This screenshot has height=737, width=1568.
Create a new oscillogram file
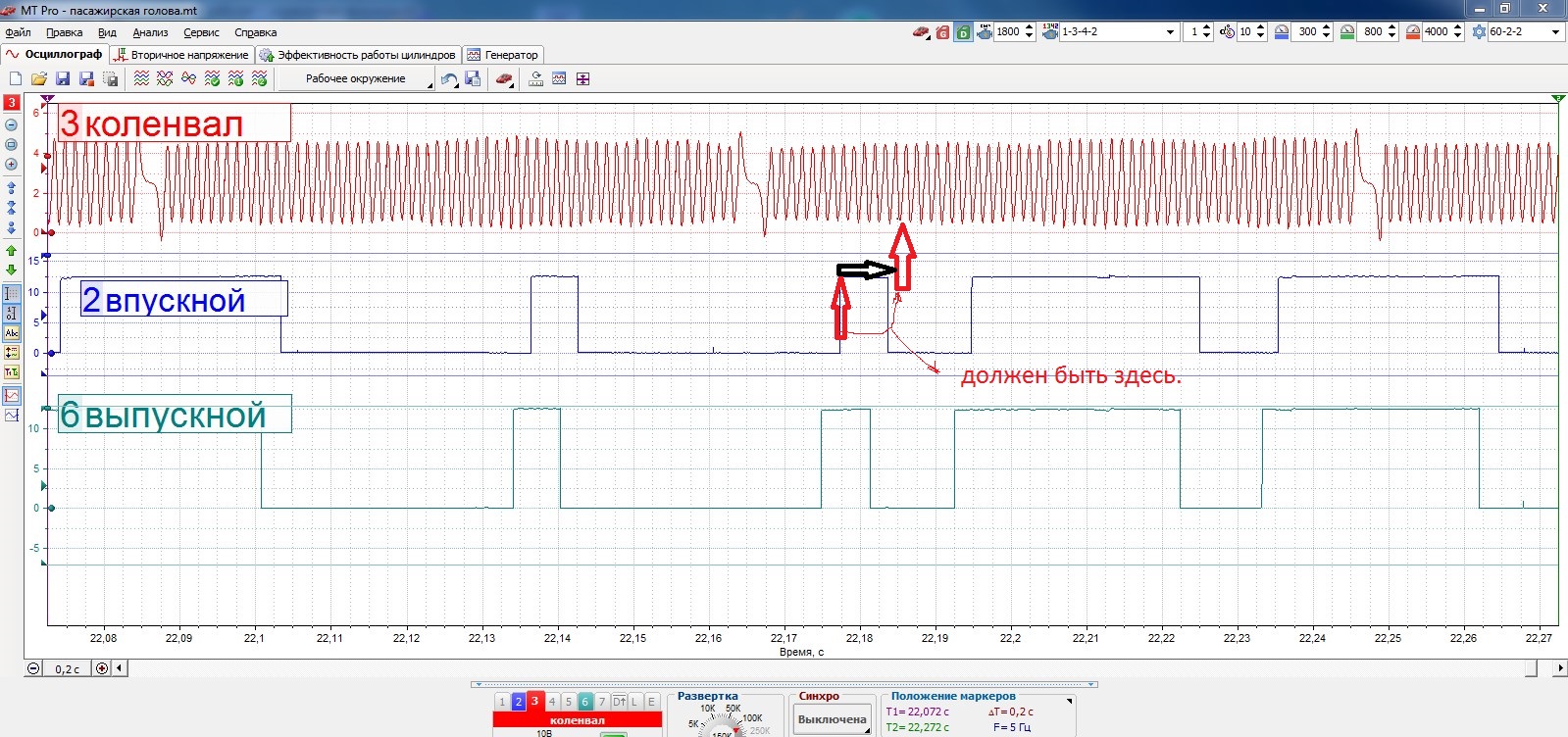click(15, 78)
